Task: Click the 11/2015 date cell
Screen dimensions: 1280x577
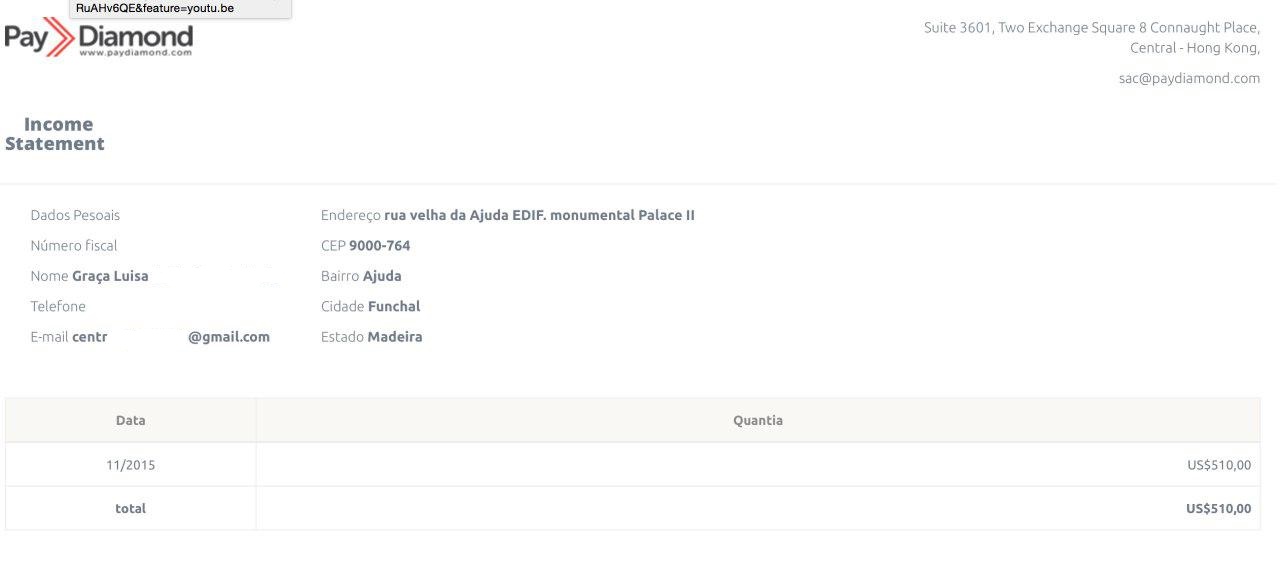Action: 130,465
